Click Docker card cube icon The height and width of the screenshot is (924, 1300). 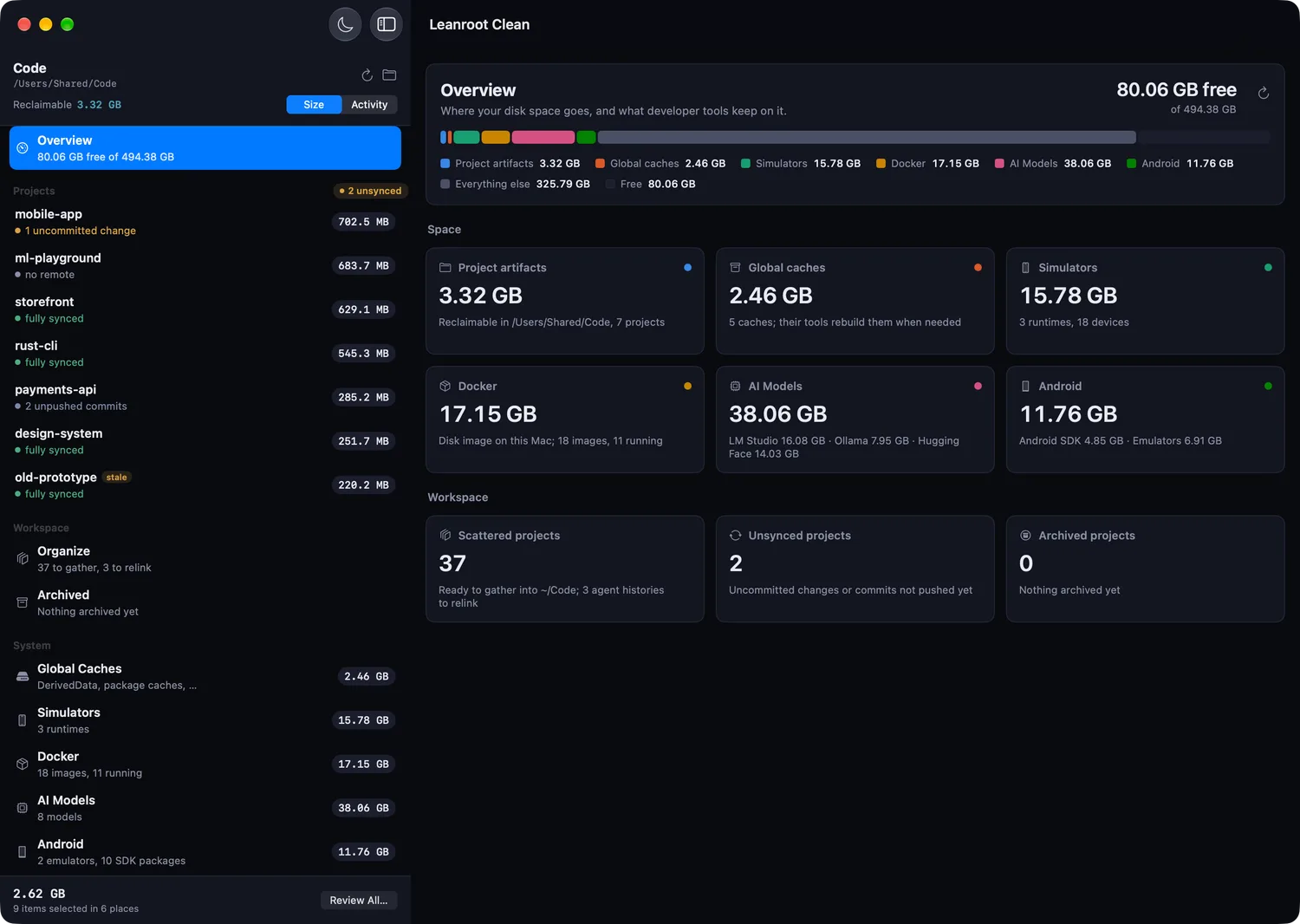445,387
